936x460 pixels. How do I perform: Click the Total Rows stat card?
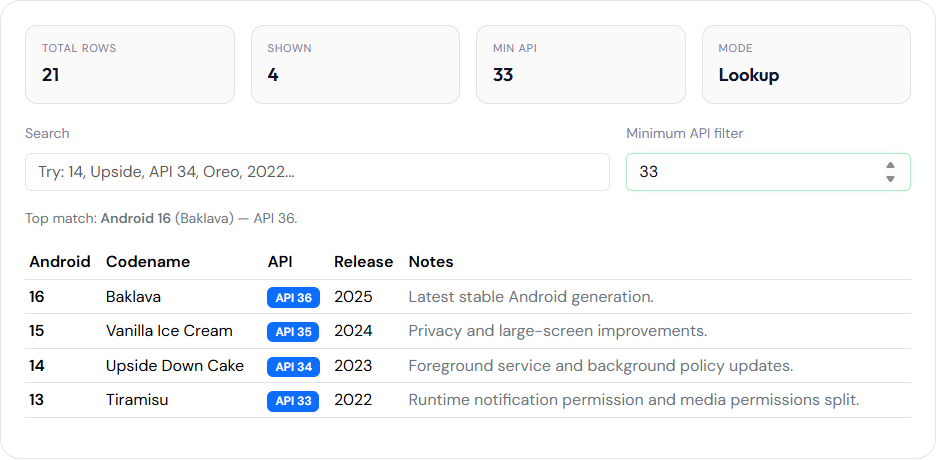pos(130,64)
